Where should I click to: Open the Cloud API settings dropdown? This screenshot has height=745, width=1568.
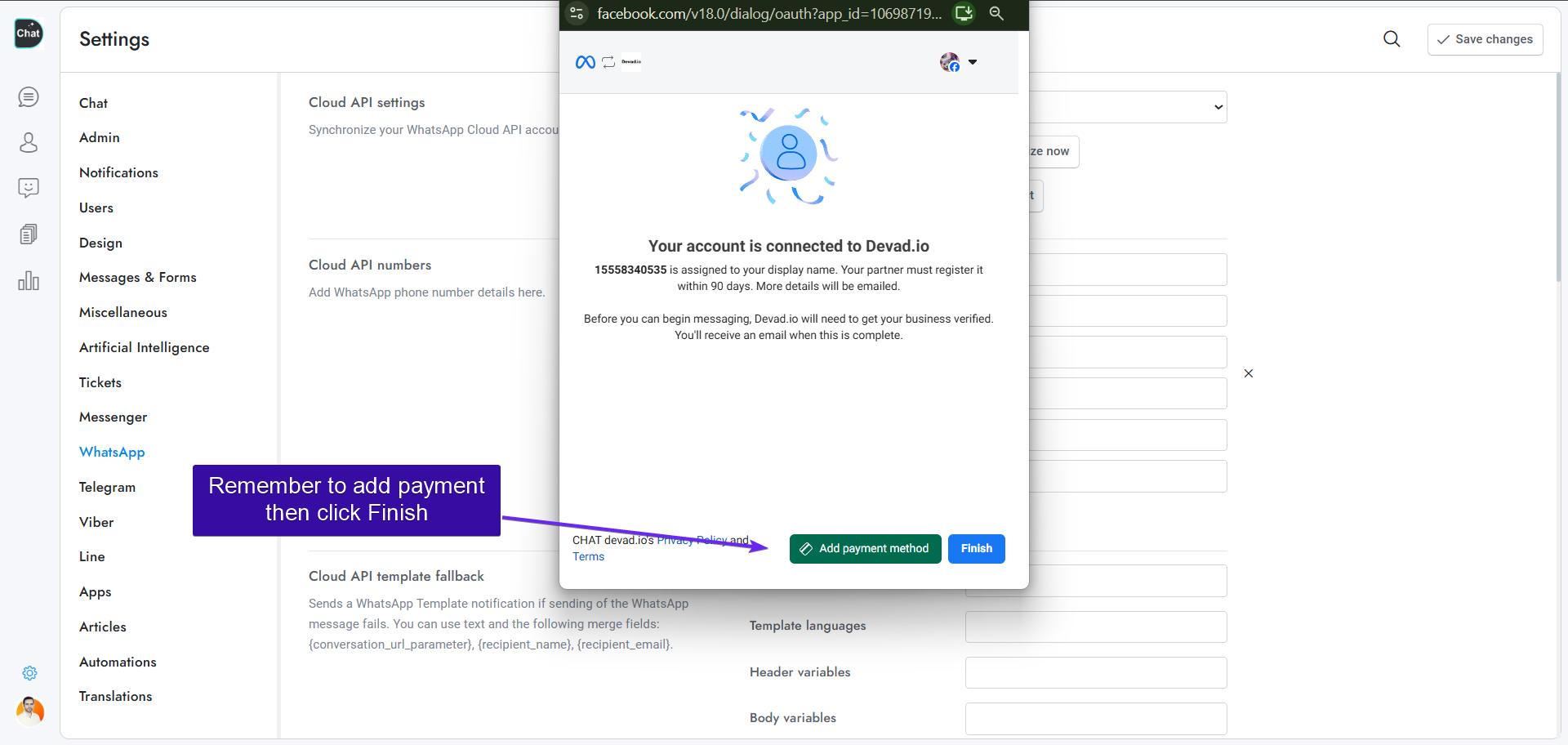1127,107
